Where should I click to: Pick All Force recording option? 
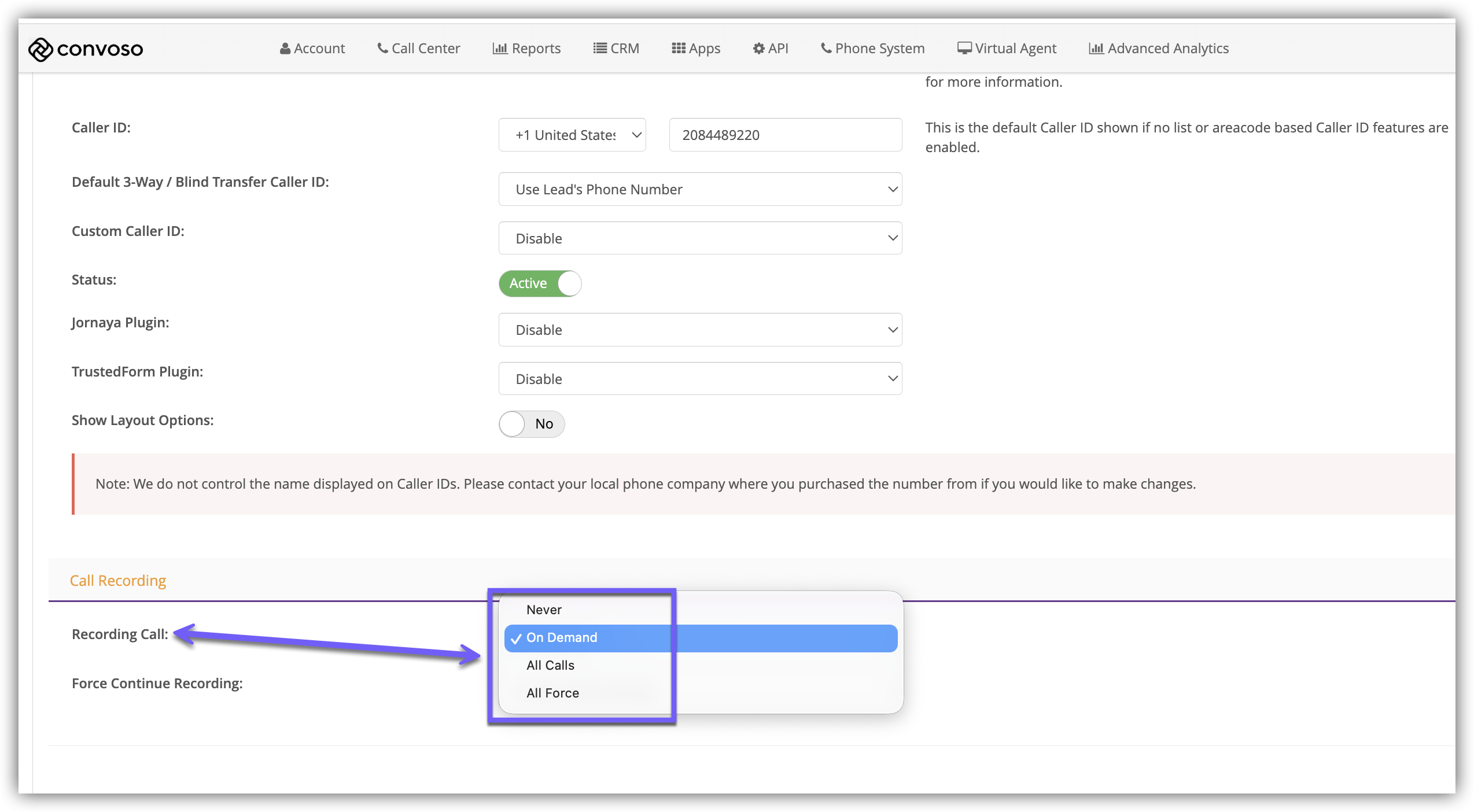[552, 693]
